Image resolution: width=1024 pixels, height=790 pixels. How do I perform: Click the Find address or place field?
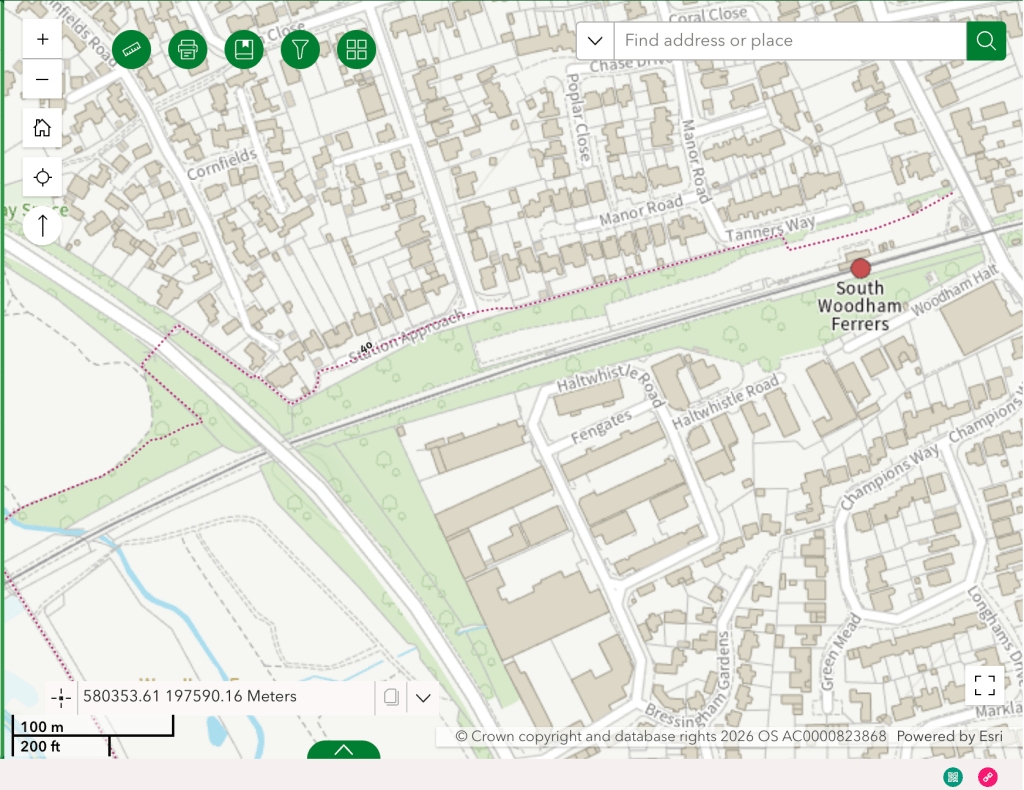790,41
